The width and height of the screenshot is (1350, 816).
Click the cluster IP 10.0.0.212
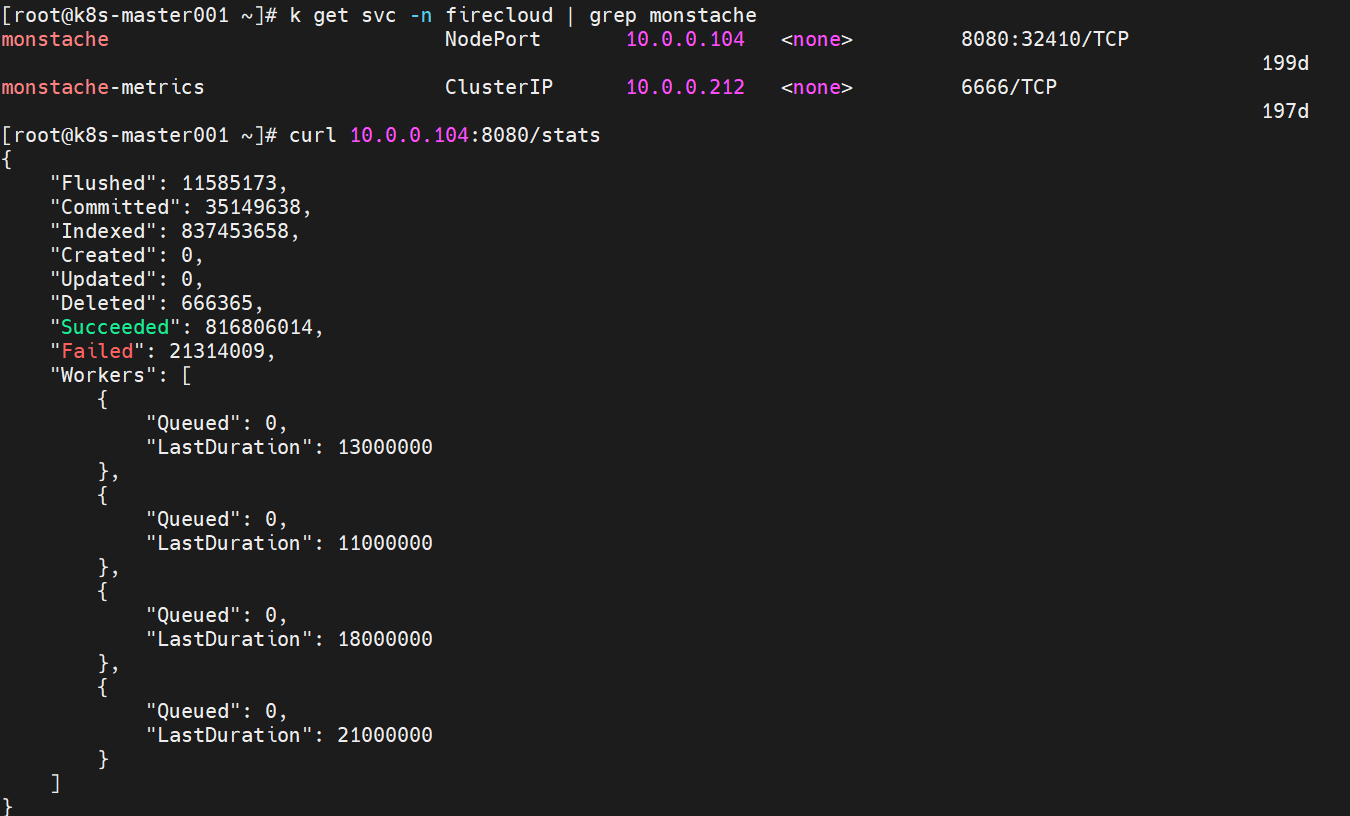(x=685, y=87)
